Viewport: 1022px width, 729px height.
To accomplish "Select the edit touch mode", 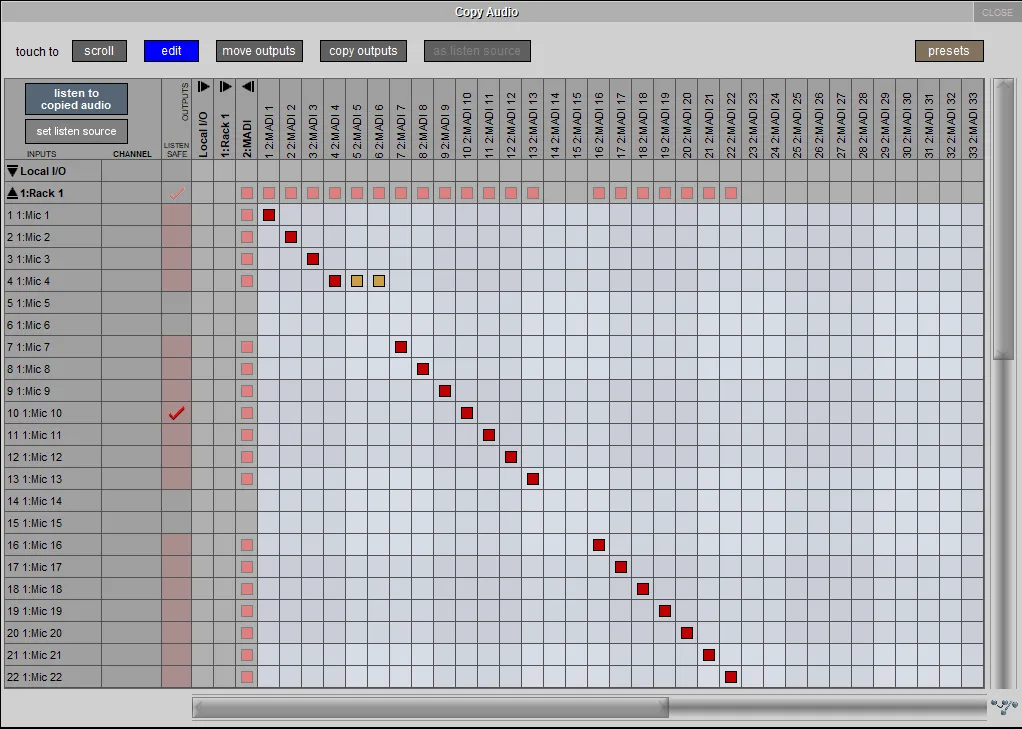I will 171,51.
